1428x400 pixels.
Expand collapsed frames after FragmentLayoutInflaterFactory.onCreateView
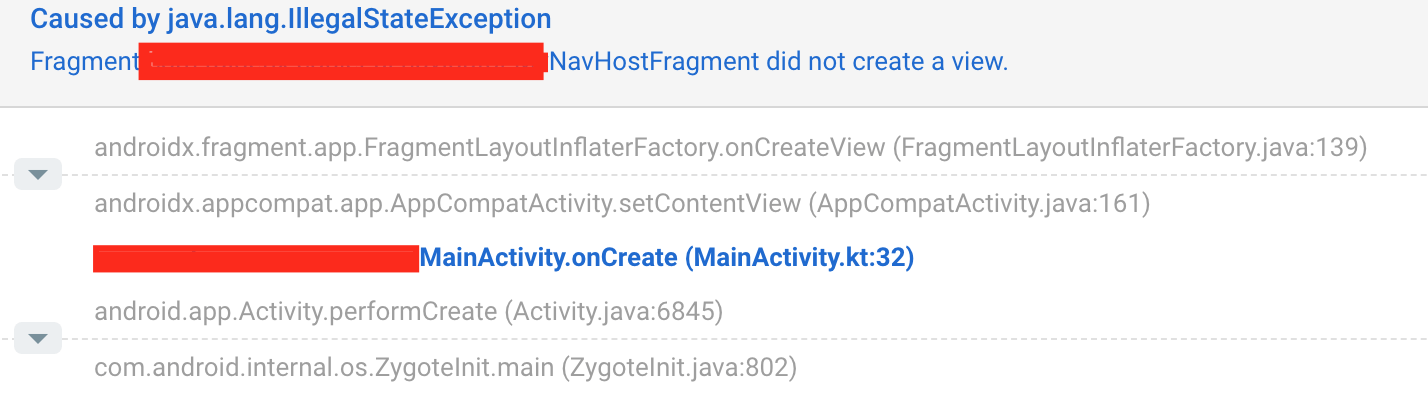coord(38,175)
